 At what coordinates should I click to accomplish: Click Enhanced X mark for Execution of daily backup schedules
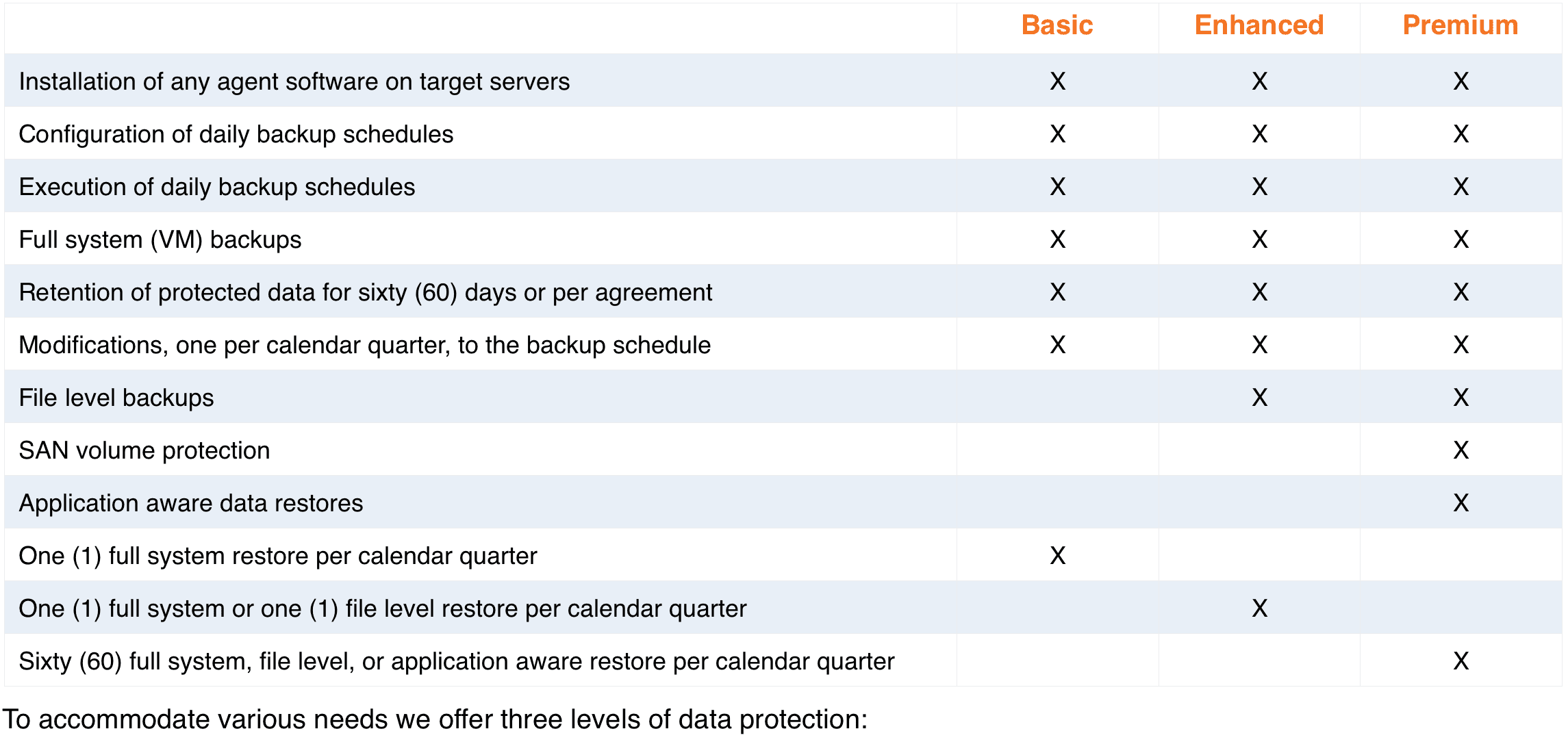click(x=1260, y=186)
